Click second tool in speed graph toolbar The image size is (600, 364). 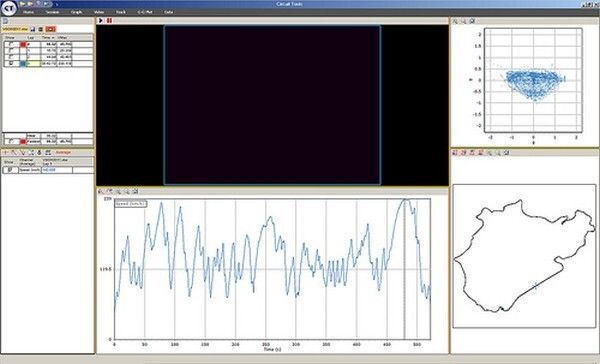[x=110, y=191]
